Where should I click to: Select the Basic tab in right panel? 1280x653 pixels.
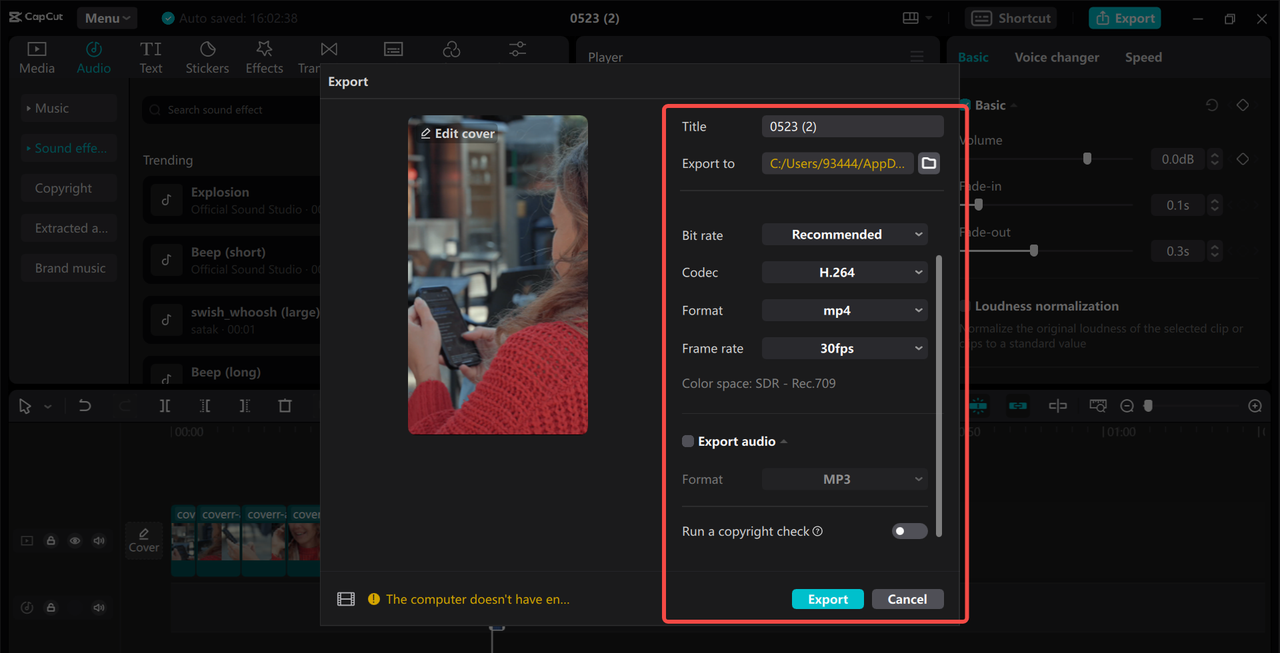(973, 57)
